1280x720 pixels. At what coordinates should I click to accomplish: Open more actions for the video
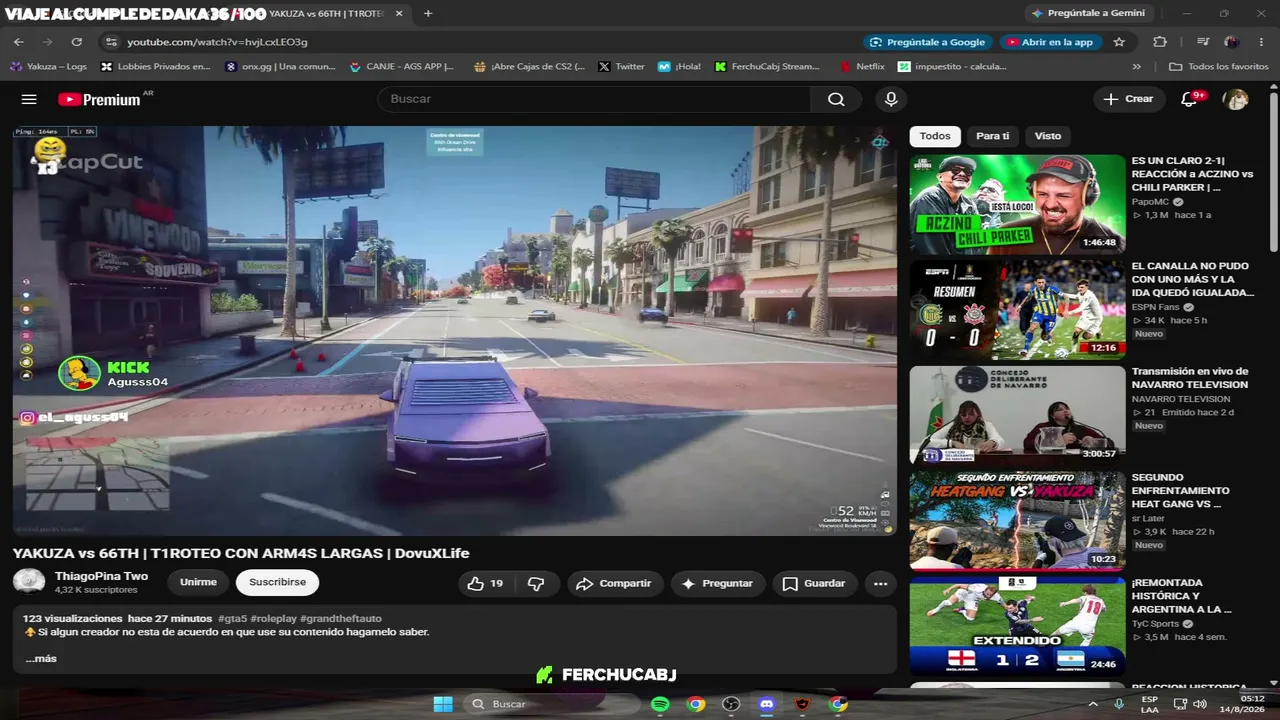pos(880,583)
